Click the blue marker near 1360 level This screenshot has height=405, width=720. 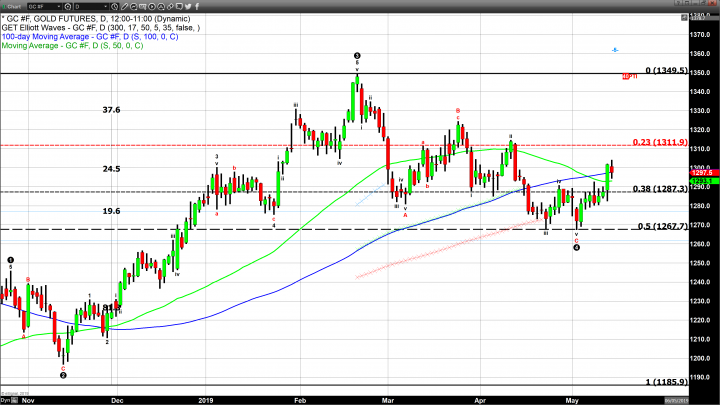(615, 49)
